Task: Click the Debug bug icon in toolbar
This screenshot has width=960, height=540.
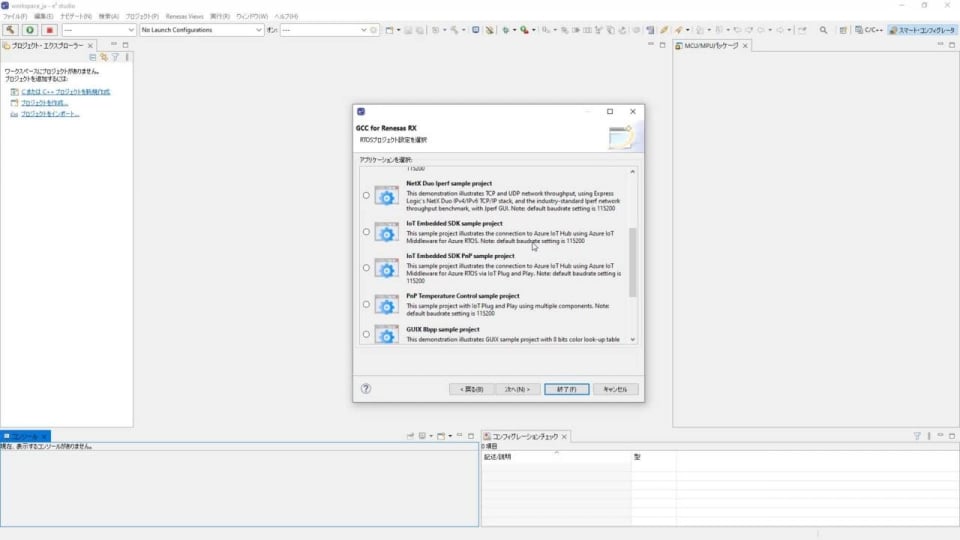Action: (x=506, y=30)
